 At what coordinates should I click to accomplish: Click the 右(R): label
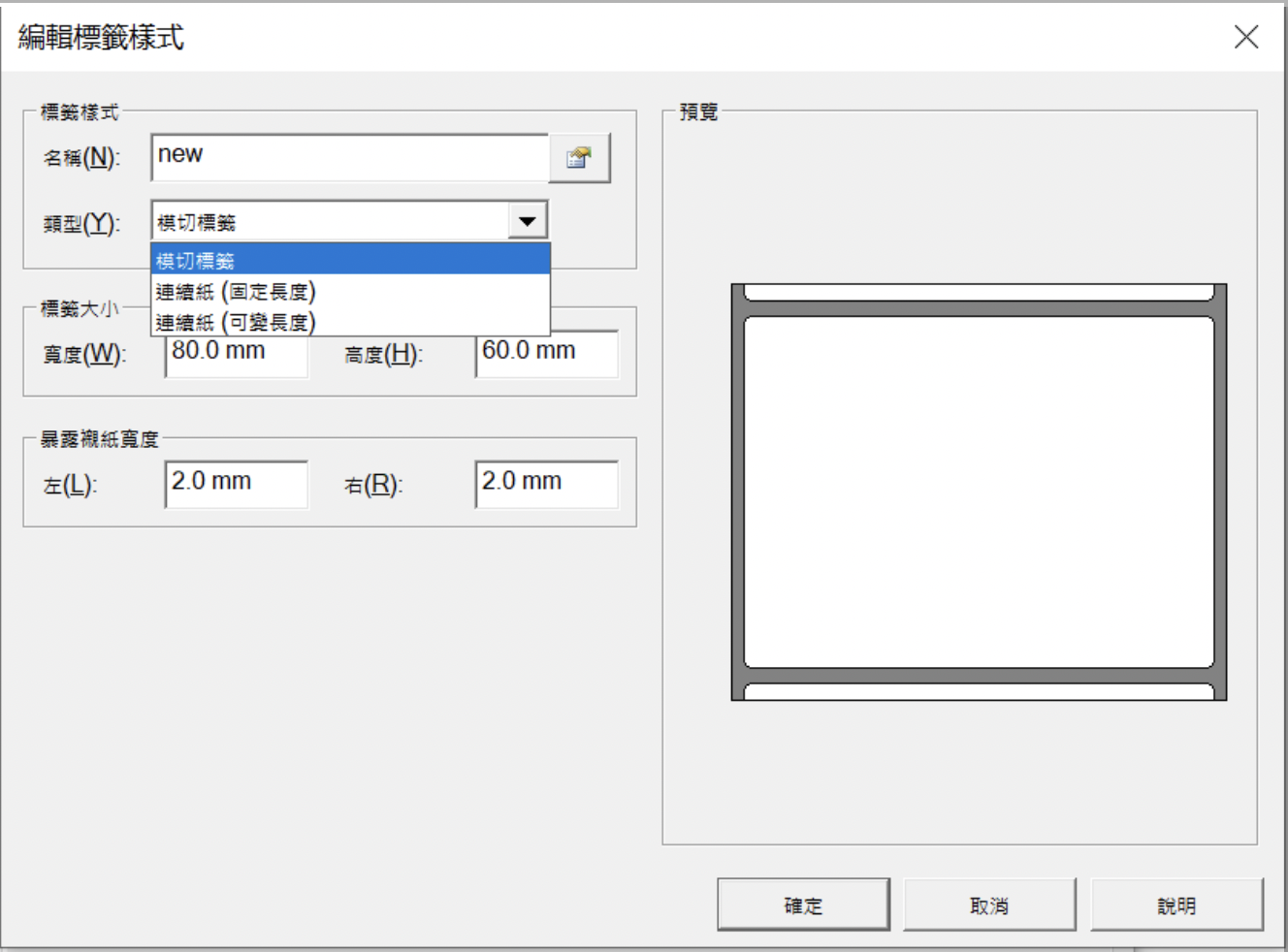click(x=373, y=485)
